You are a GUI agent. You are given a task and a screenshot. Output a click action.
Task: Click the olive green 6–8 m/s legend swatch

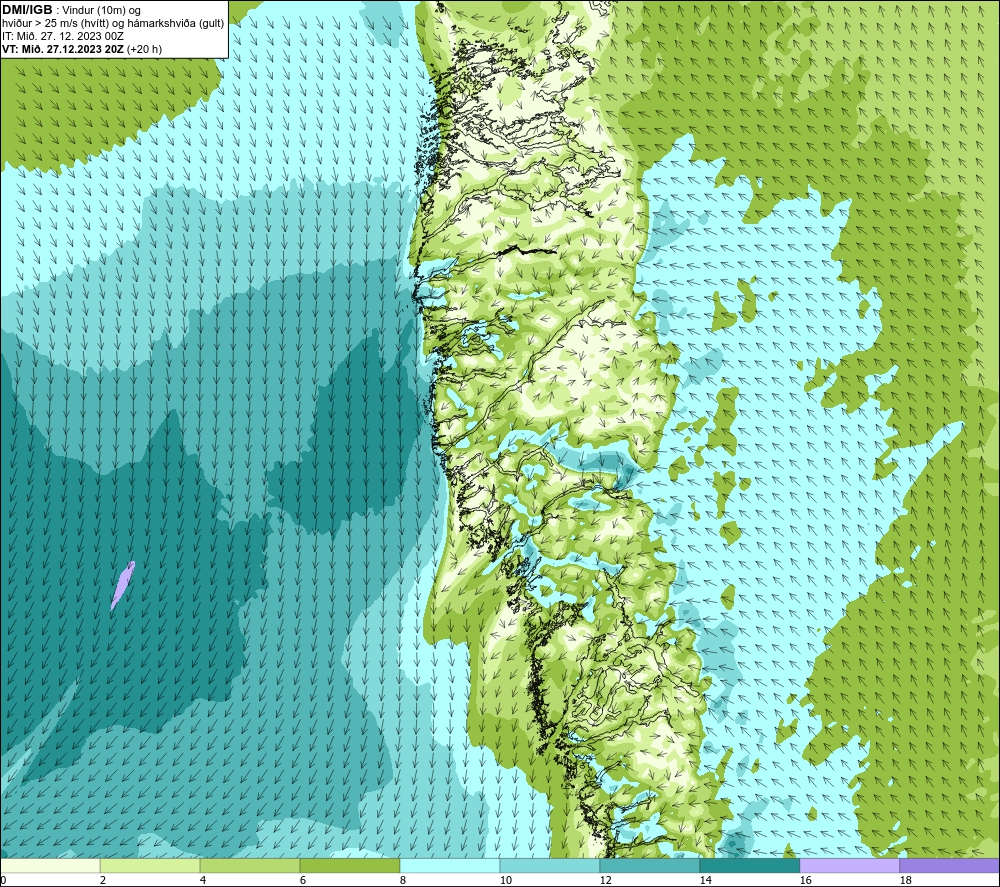coord(349,865)
